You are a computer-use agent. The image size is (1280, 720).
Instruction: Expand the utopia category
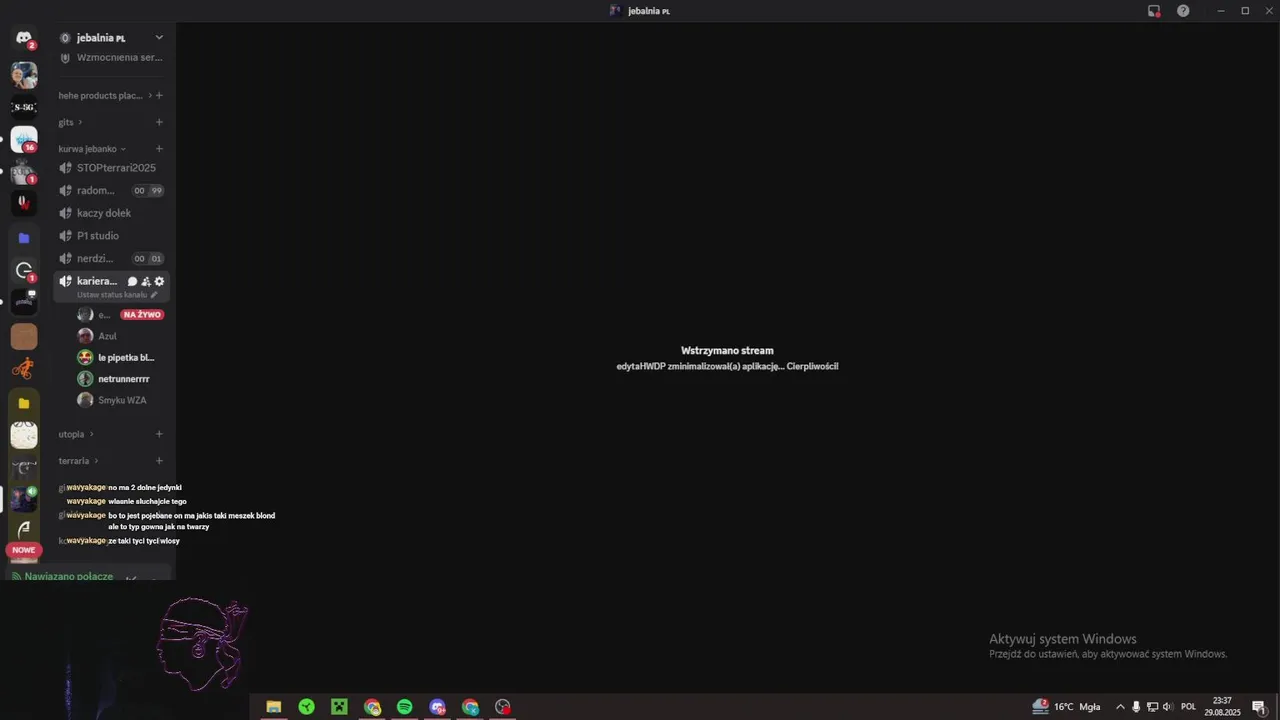[76, 434]
